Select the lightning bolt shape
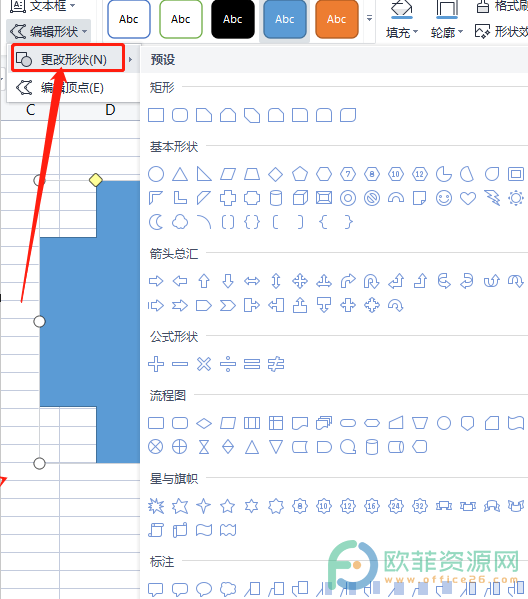 tap(492, 198)
